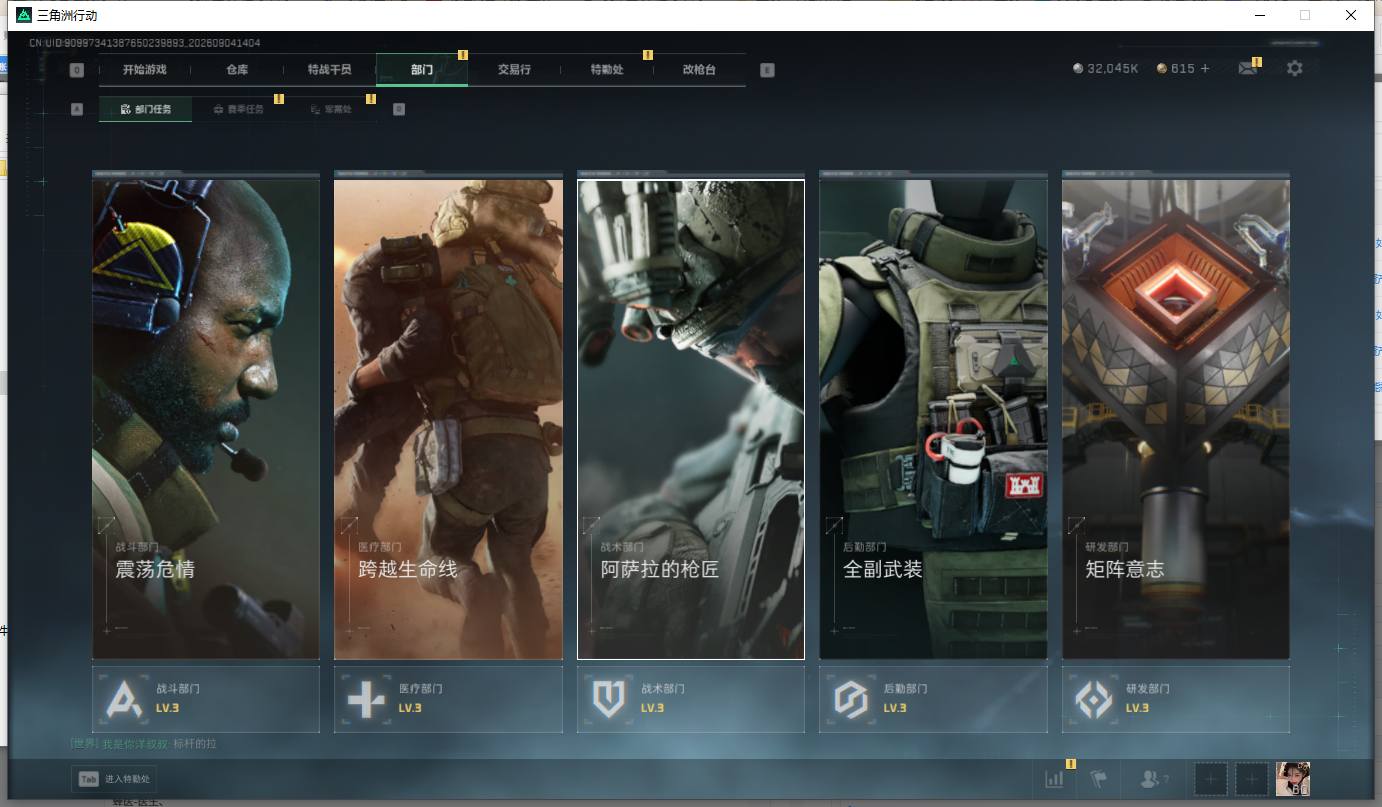Click the 后勤部门 hexagon icon
Screen dimensions: 1382x807
pyautogui.click(x=851, y=699)
